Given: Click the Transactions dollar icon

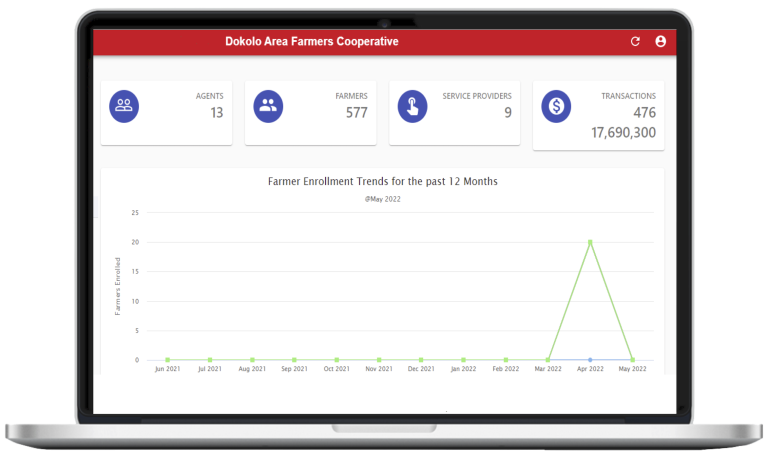Looking at the screenshot, I should click(556, 105).
